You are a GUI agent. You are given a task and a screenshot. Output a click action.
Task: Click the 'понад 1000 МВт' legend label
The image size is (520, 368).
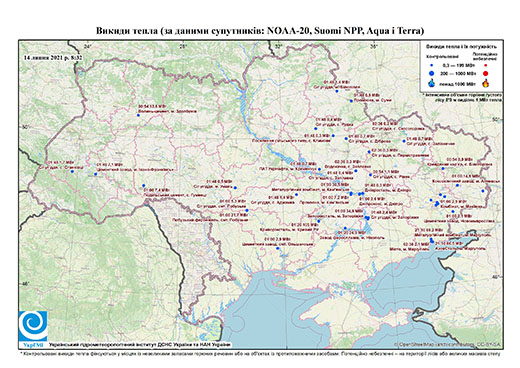tap(457, 83)
